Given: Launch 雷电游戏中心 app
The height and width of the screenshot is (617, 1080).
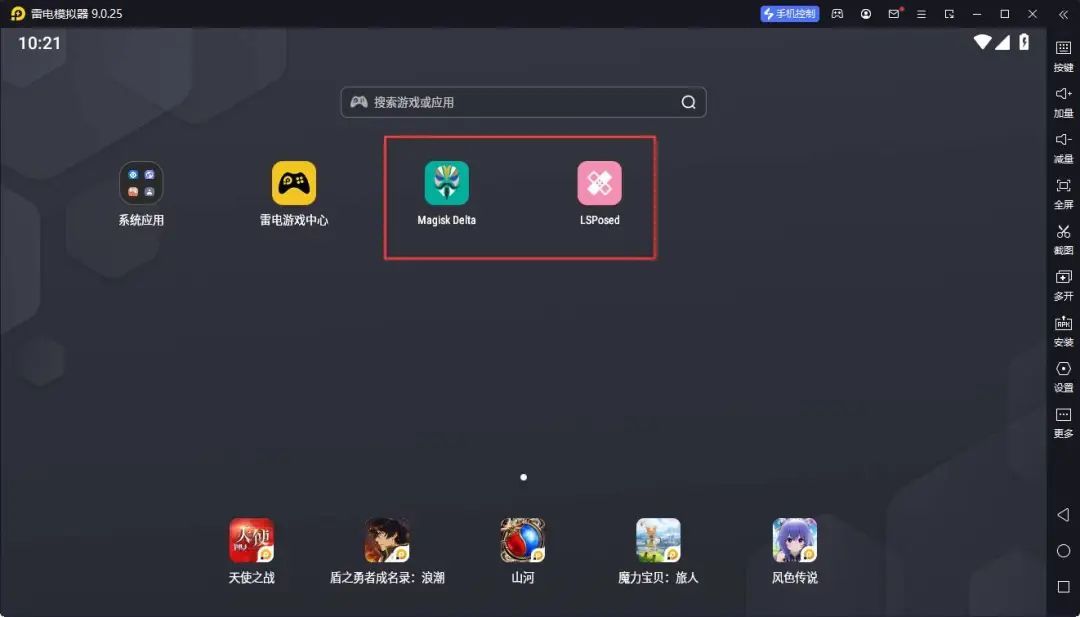Looking at the screenshot, I should [294, 183].
